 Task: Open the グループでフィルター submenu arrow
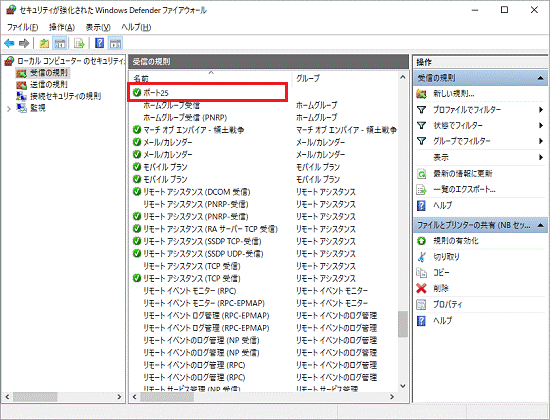click(541, 141)
